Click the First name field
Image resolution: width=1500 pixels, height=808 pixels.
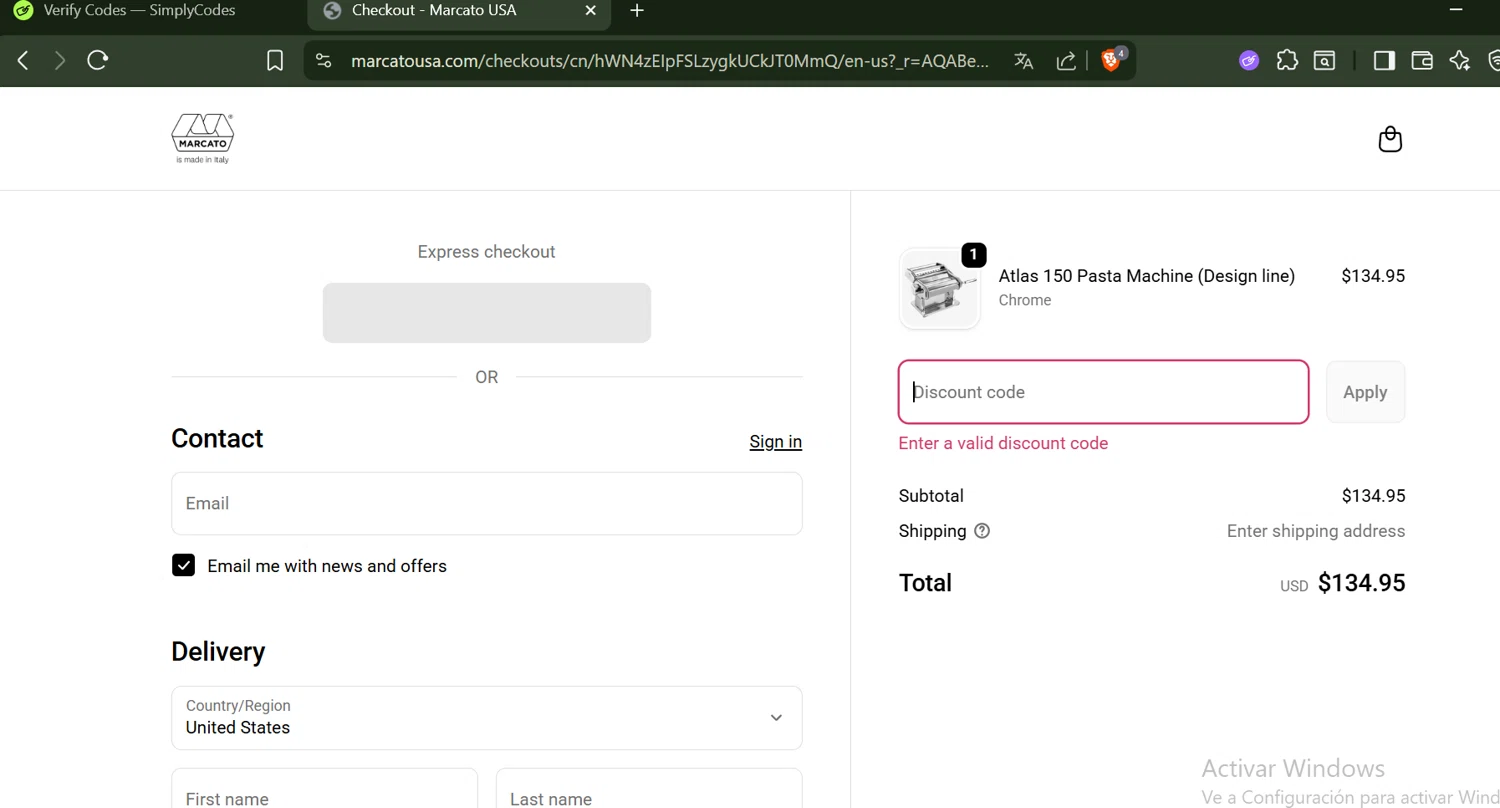click(325, 788)
